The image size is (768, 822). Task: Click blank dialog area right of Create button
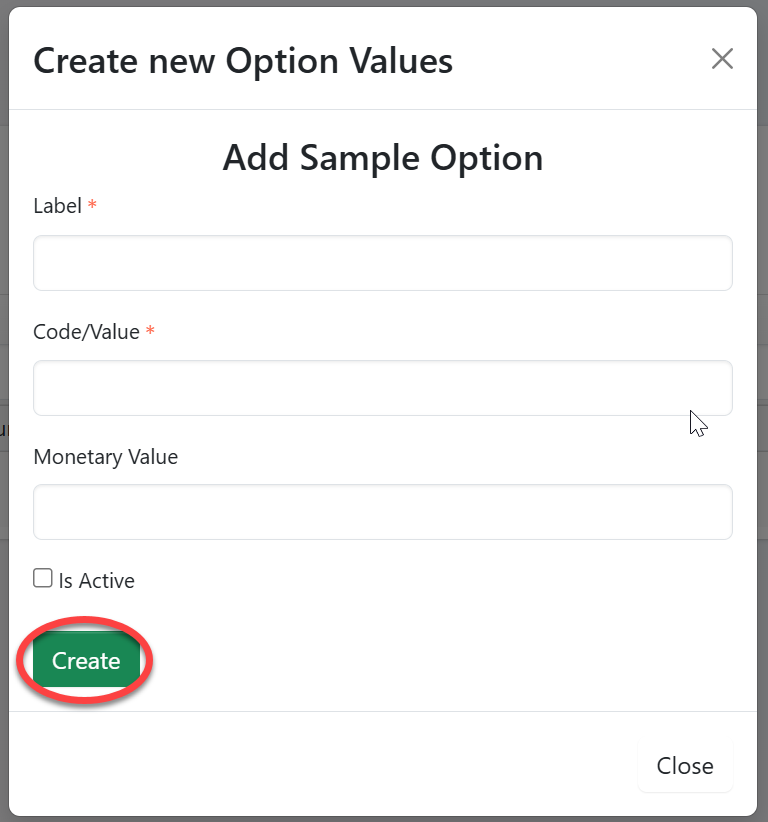pyautogui.click(x=450, y=661)
